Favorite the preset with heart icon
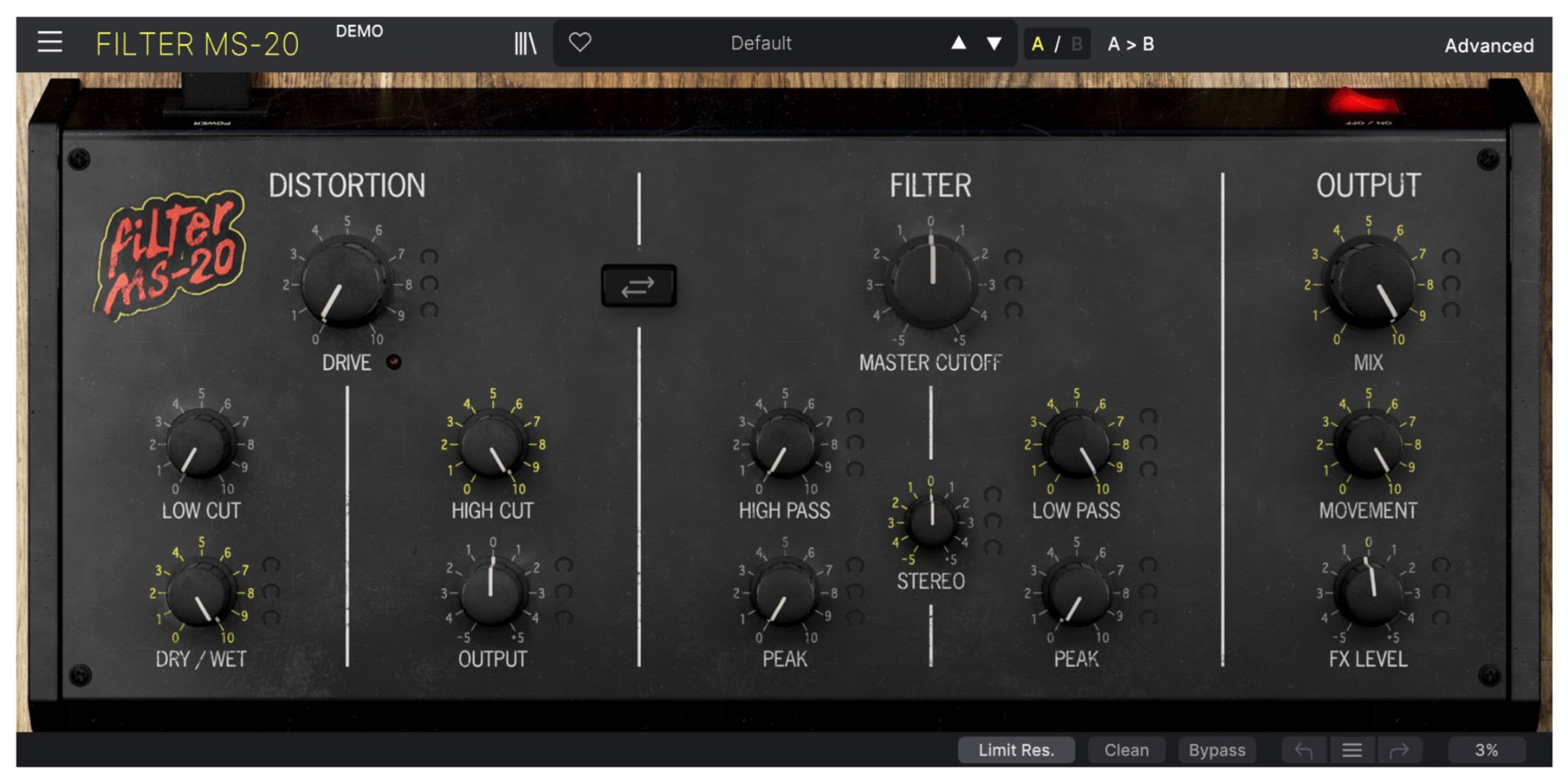The width and height of the screenshot is (1568, 784). (580, 42)
